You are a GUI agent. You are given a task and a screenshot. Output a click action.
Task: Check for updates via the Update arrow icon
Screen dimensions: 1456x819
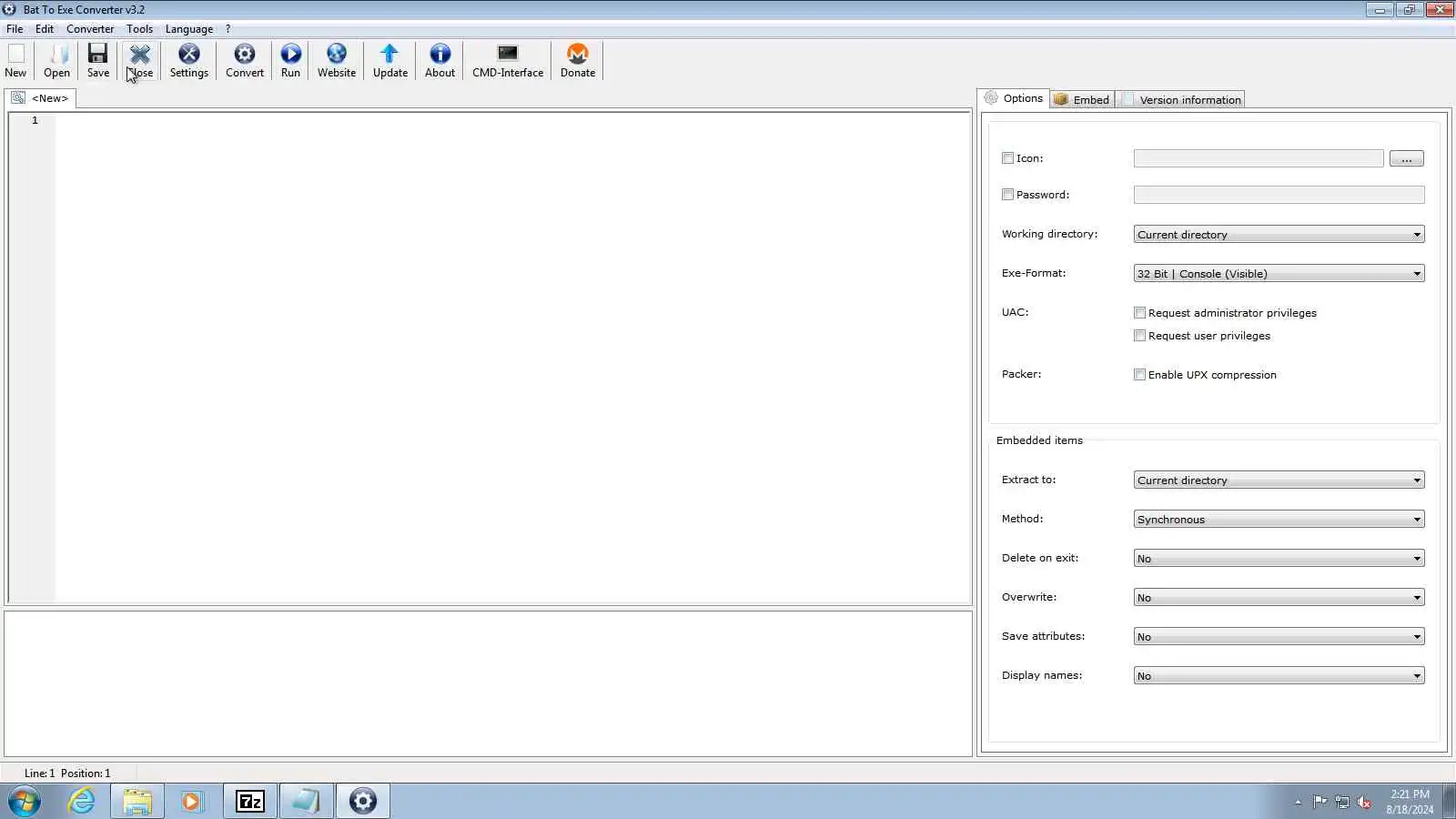click(390, 61)
